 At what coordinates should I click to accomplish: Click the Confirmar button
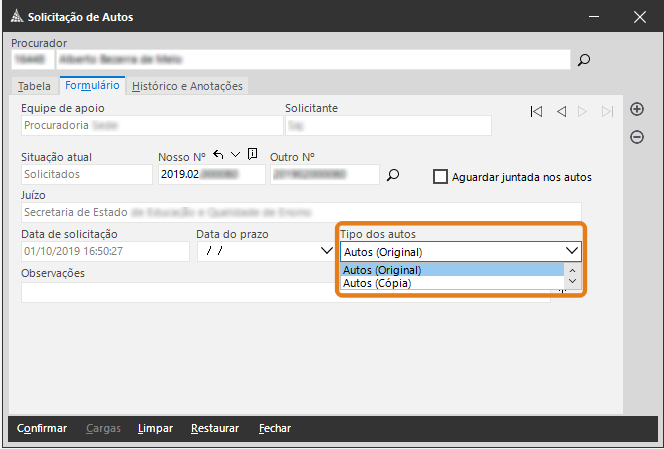click(x=42, y=428)
